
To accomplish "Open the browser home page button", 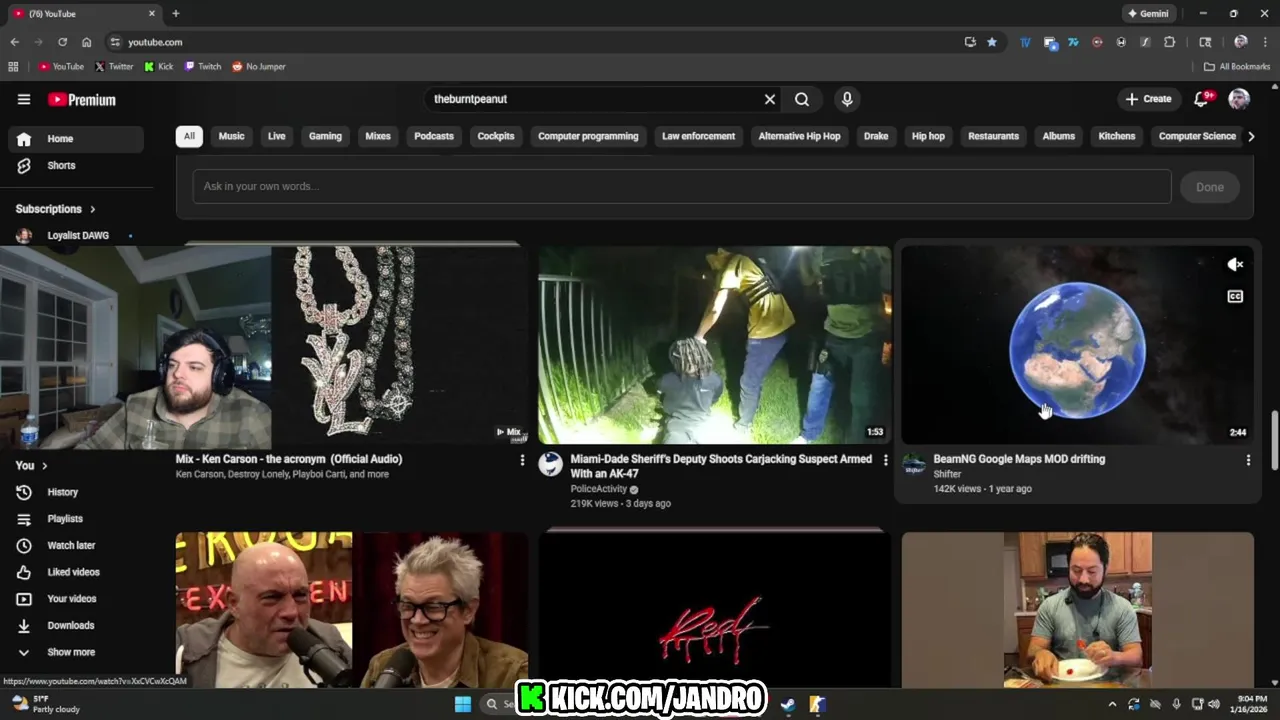I will [x=87, y=42].
